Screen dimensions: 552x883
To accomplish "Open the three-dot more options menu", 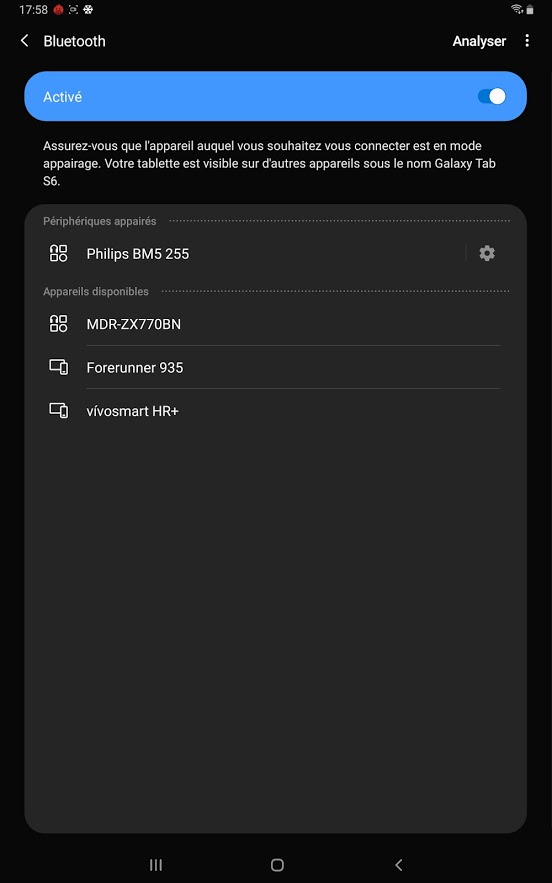I will coord(527,41).
